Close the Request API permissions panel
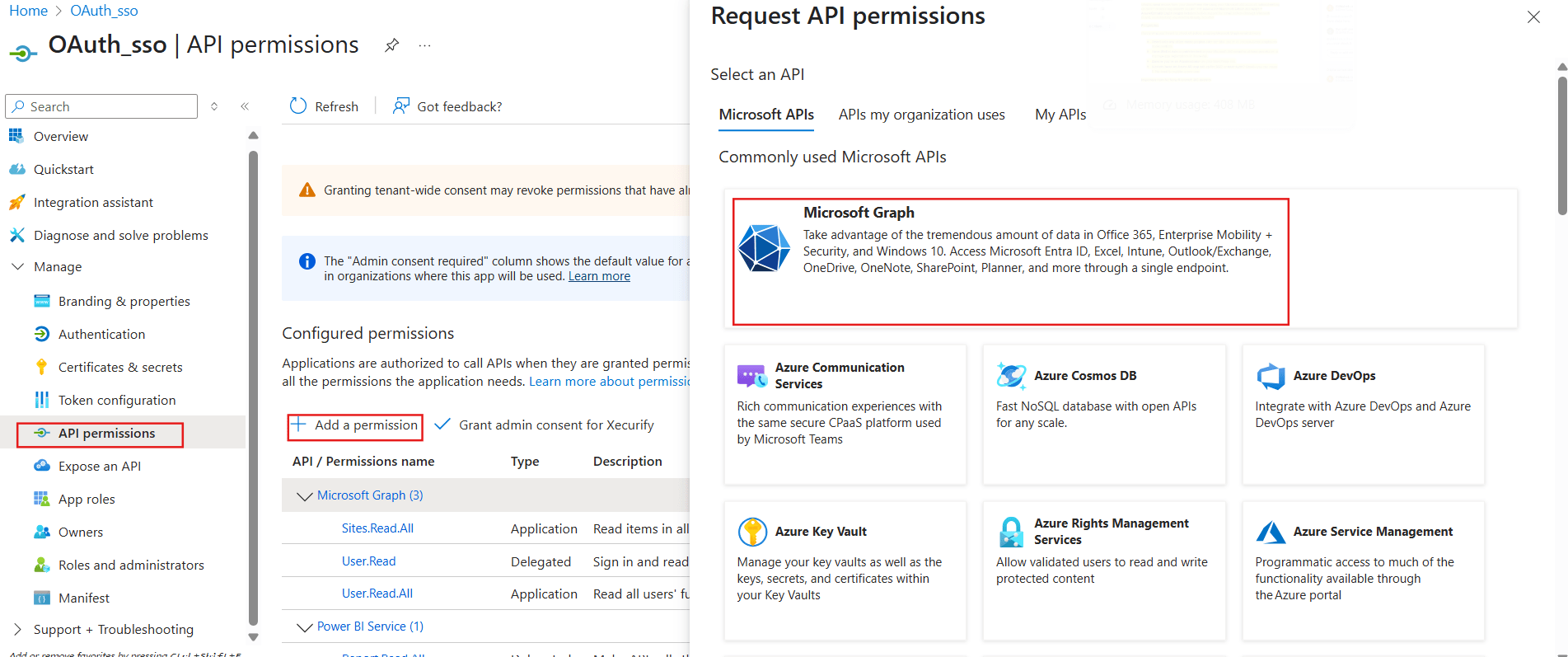 coord(1533,16)
